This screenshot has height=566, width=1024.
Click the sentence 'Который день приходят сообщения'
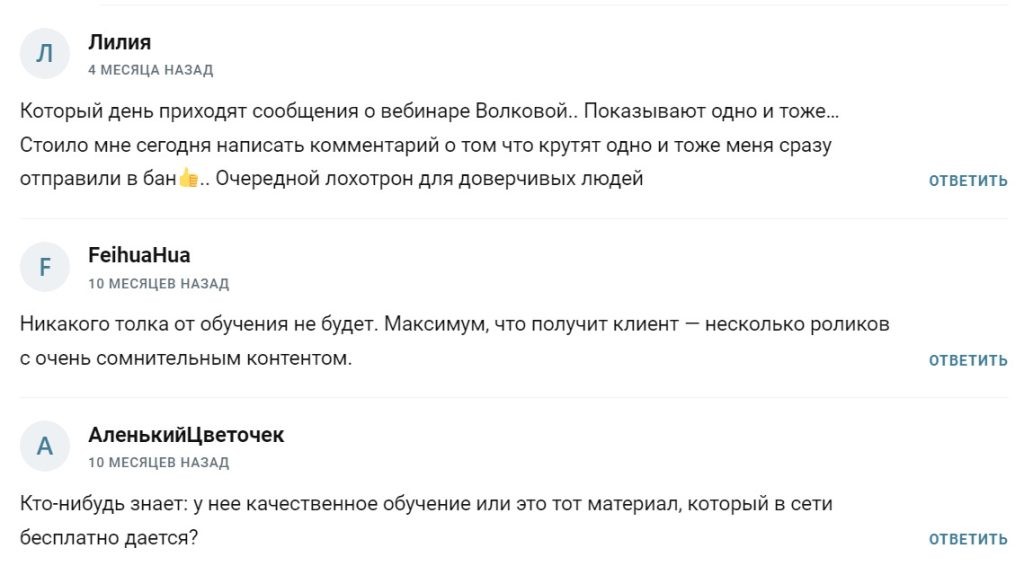coord(189,111)
